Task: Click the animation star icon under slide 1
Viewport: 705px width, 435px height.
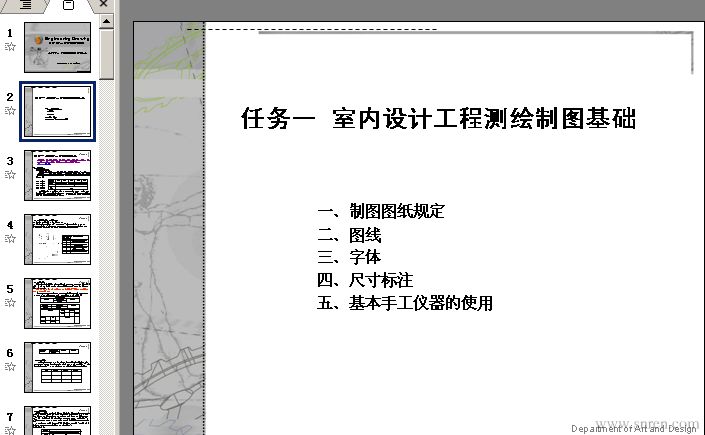Action: coord(10,46)
